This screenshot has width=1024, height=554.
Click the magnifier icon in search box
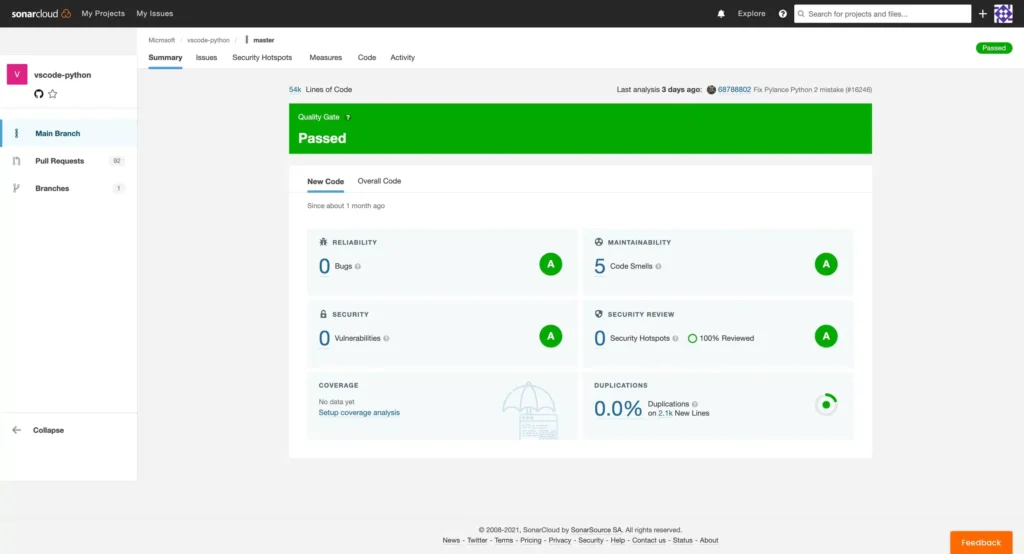[x=801, y=14]
